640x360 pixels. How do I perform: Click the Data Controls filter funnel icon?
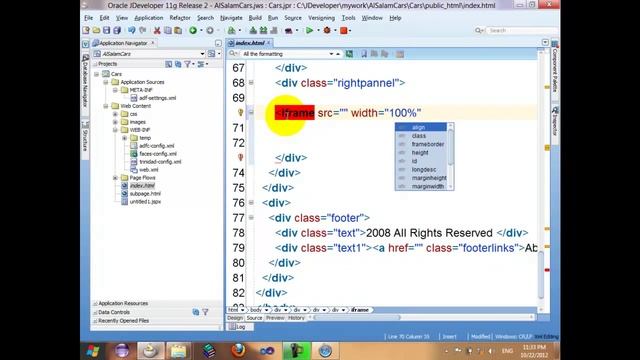[x=205, y=312]
